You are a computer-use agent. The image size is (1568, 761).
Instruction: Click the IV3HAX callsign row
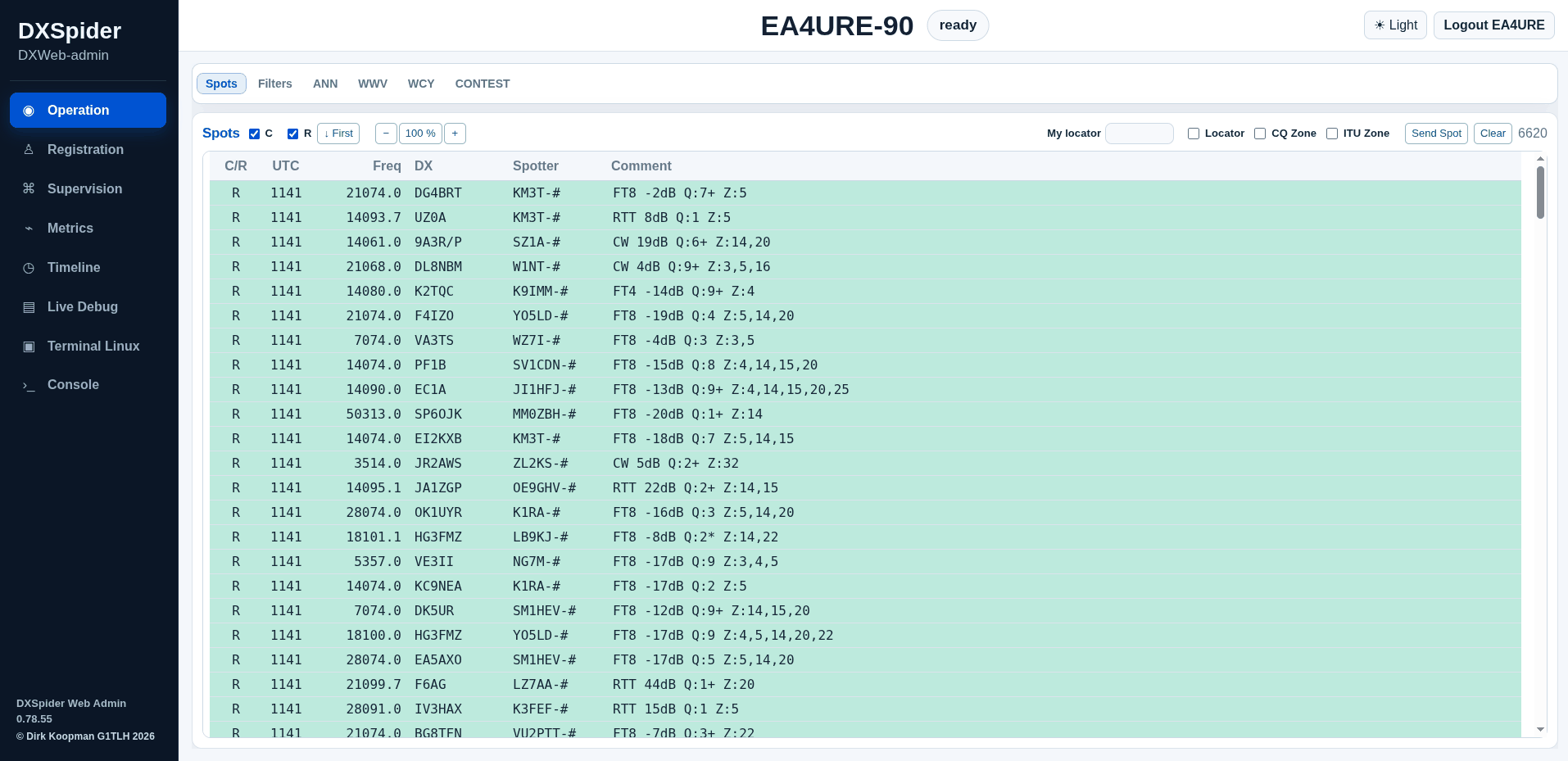coord(865,709)
